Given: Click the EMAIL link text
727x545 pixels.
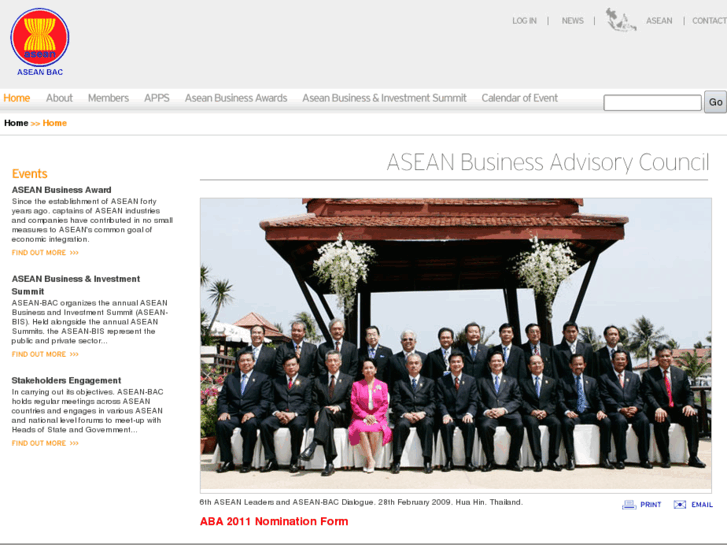Looking at the screenshot, I should [702, 505].
